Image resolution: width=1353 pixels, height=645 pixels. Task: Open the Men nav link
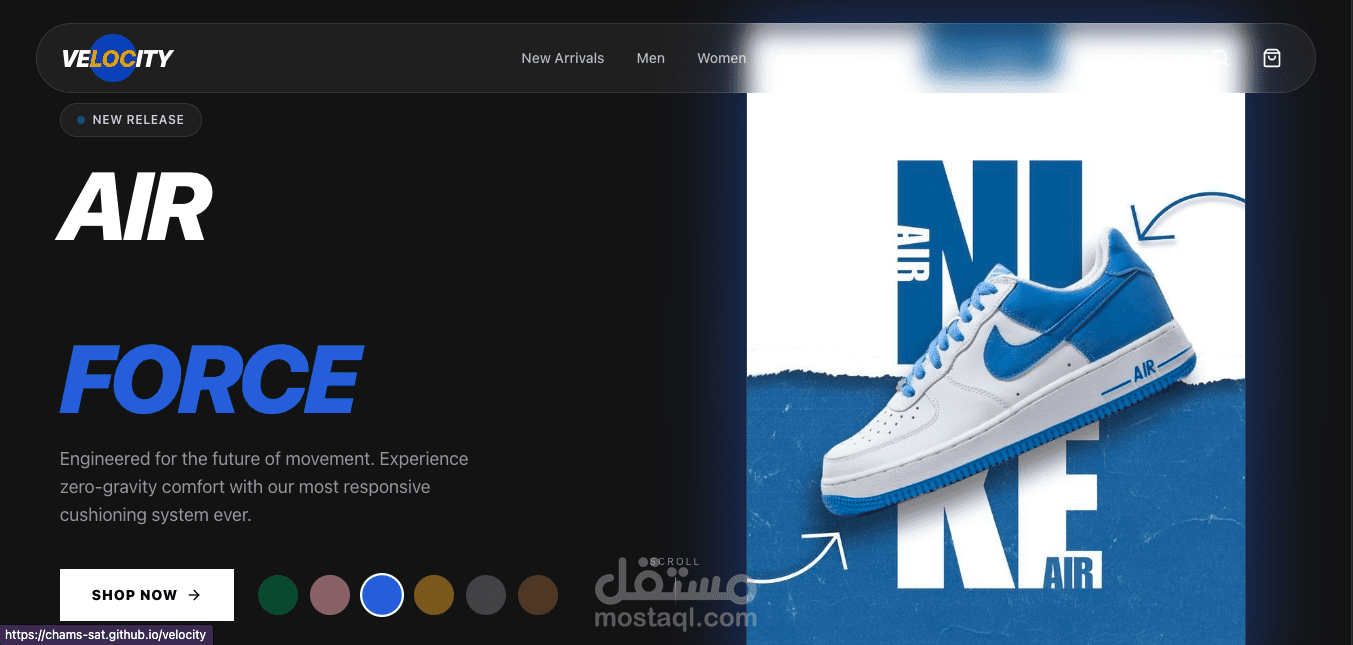click(651, 58)
